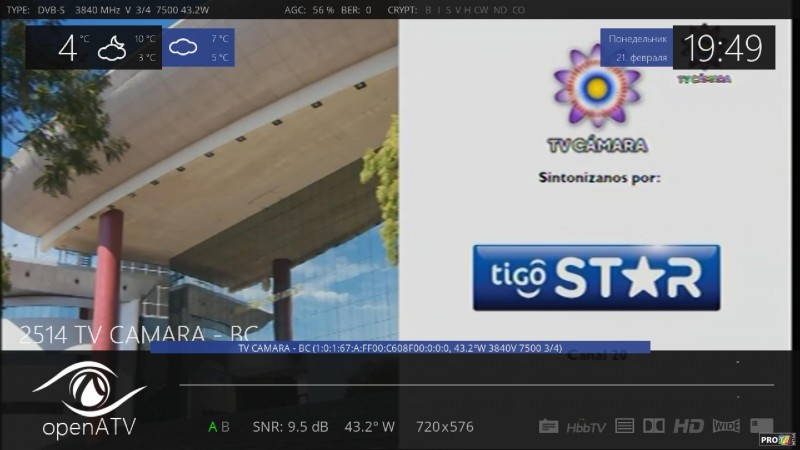This screenshot has width=800, height=450.
Task: Click the tigo STAR banner in video
Action: 596,277
